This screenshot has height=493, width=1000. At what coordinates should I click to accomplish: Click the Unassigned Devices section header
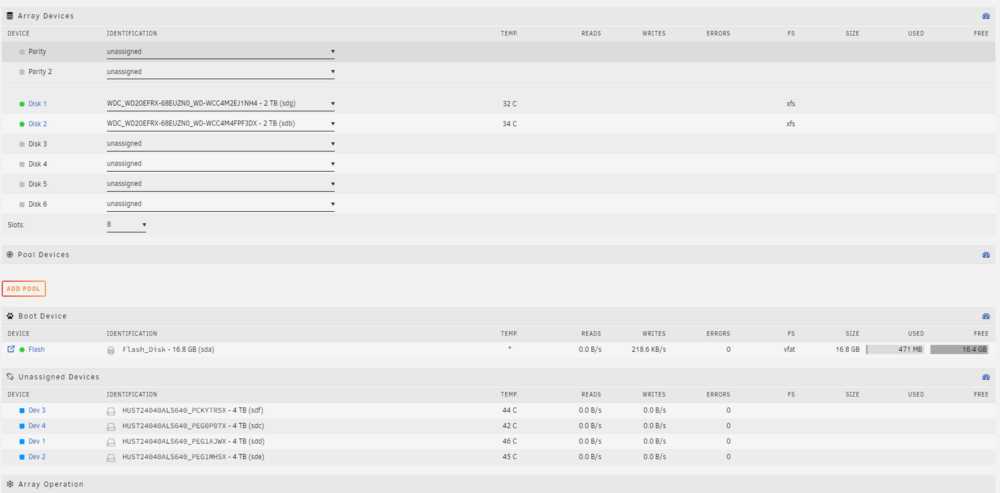(x=498, y=377)
